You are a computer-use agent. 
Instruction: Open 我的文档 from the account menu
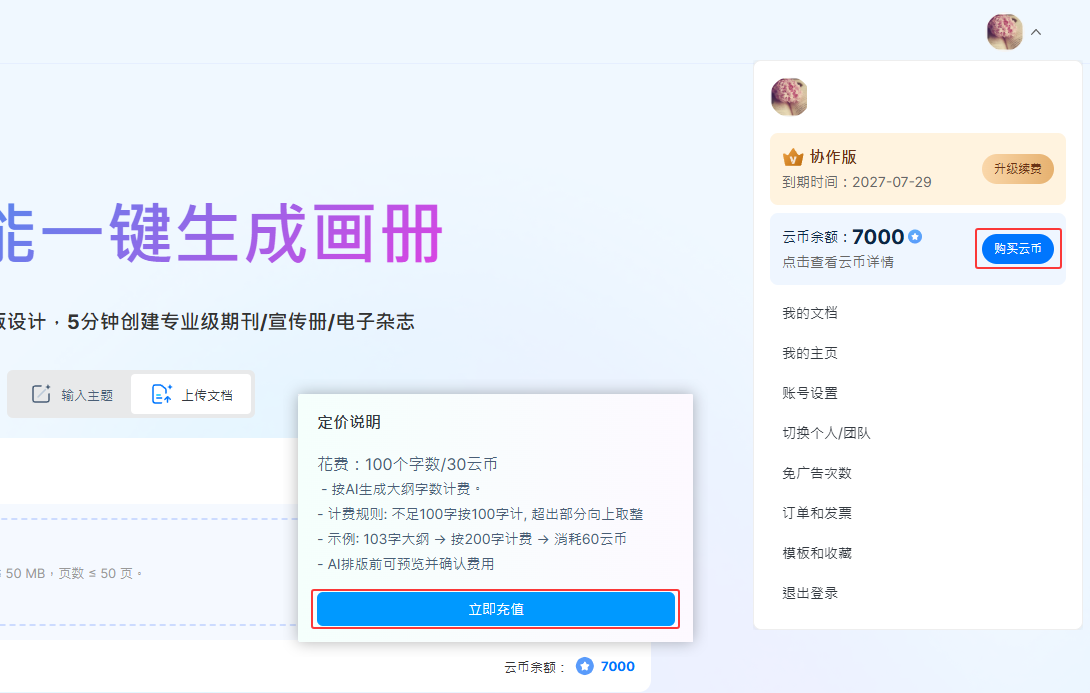pyautogui.click(x=810, y=313)
